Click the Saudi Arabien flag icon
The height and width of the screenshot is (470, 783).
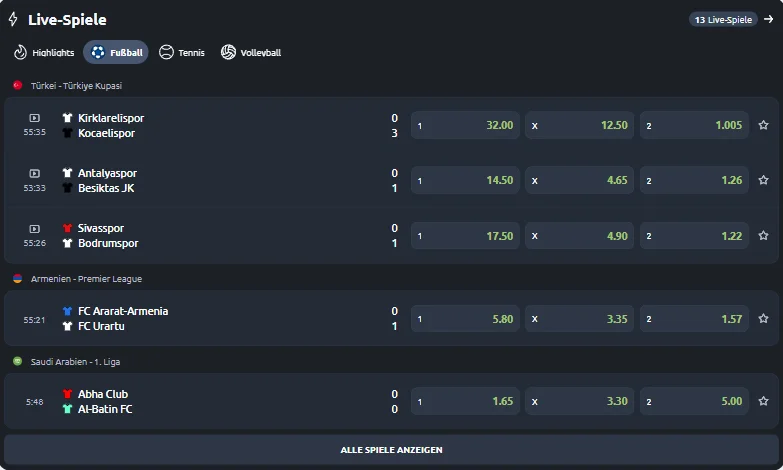17,361
